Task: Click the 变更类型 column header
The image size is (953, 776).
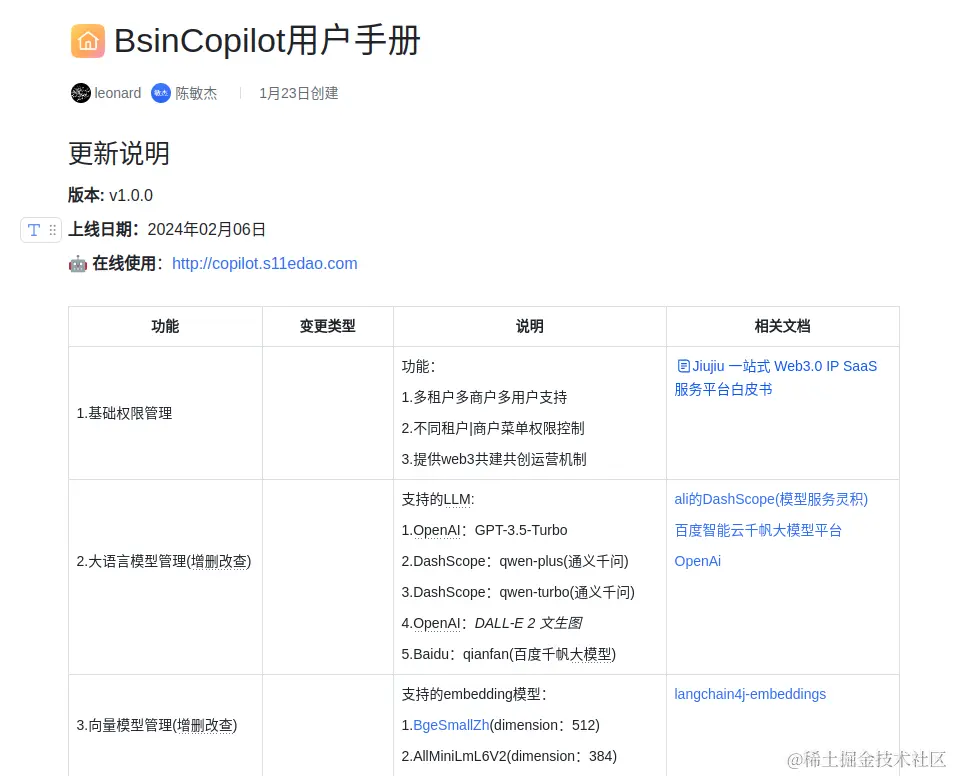Action: pos(328,326)
